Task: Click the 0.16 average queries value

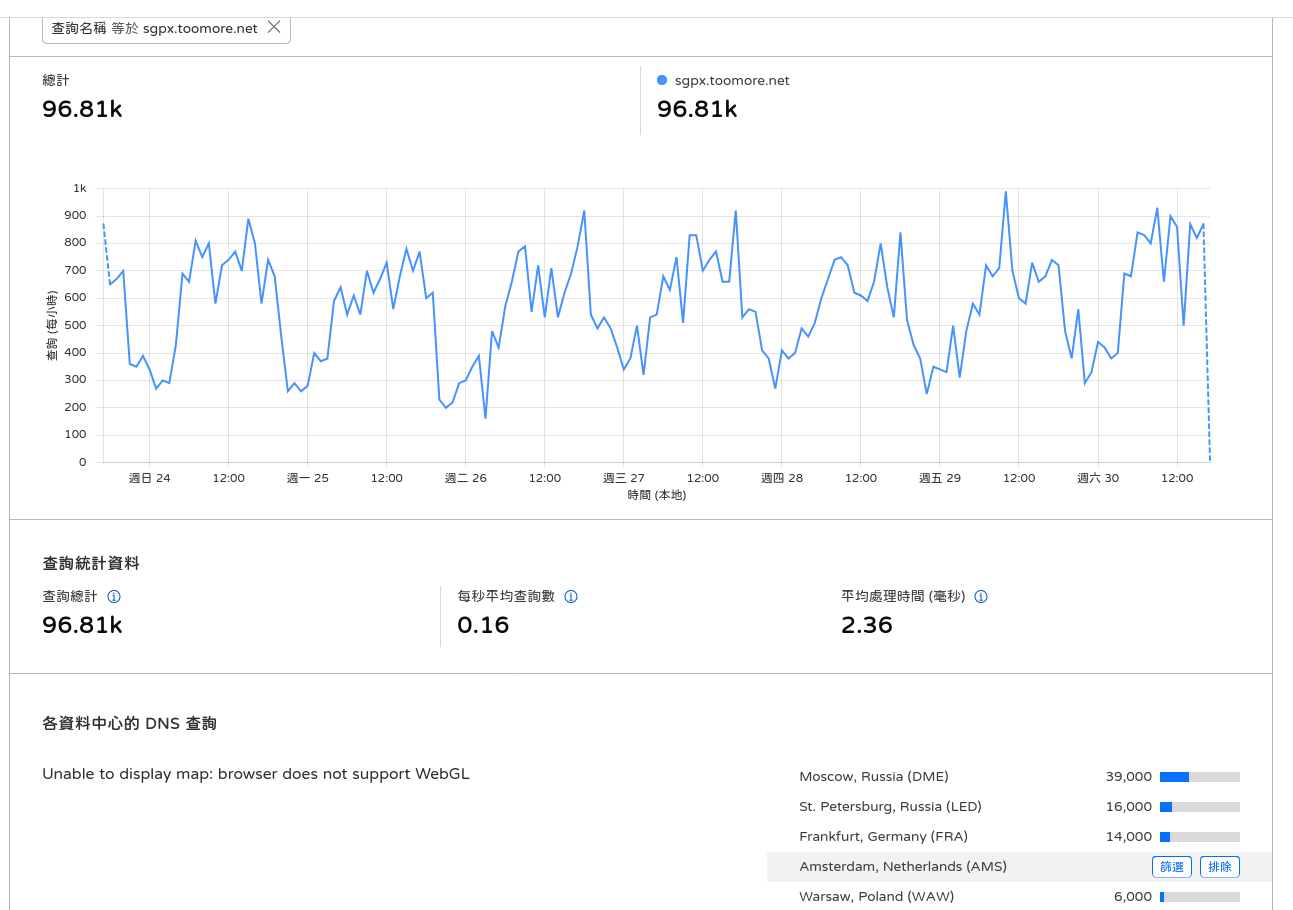Action: (x=483, y=626)
